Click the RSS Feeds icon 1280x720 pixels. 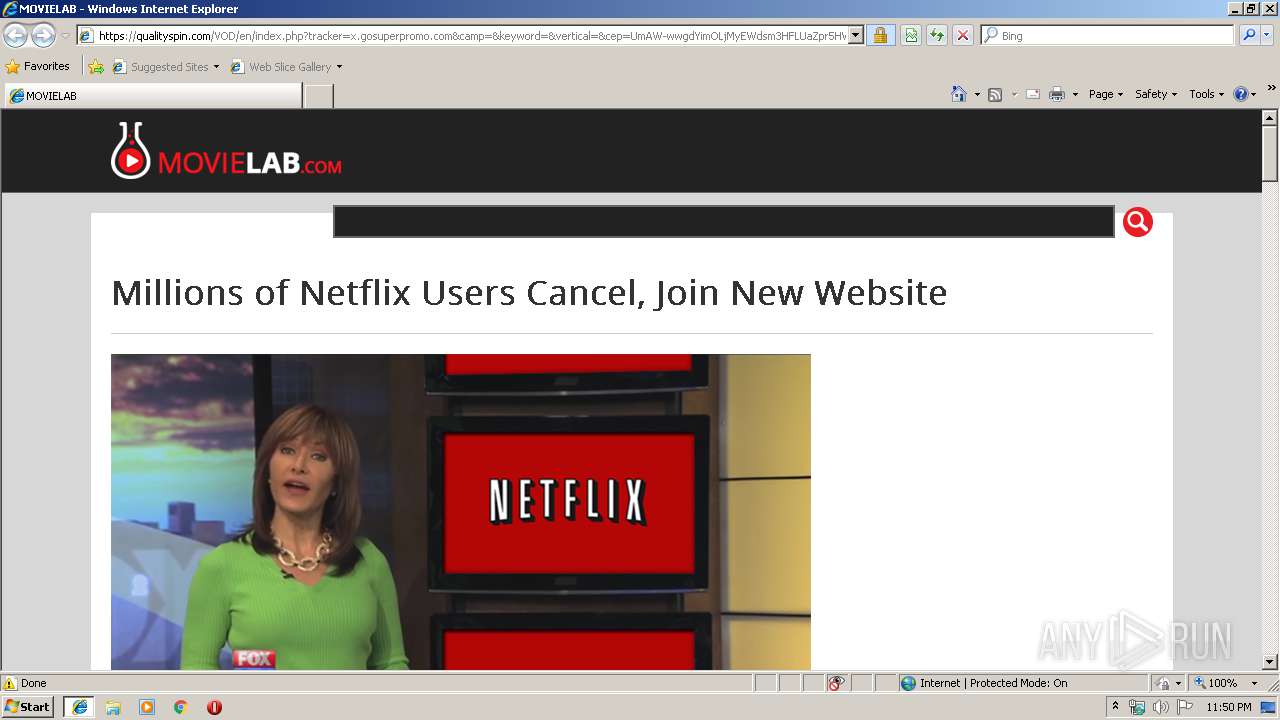click(x=995, y=94)
